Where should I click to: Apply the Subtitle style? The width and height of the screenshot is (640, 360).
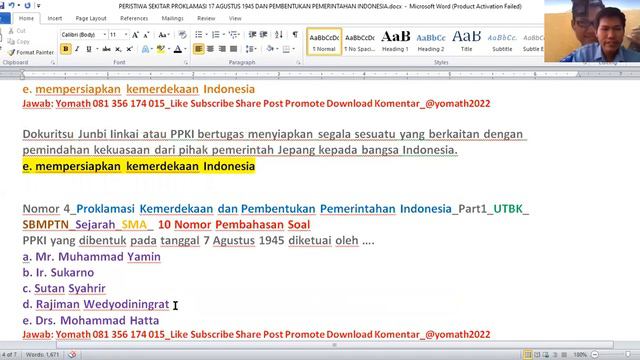(502, 41)
